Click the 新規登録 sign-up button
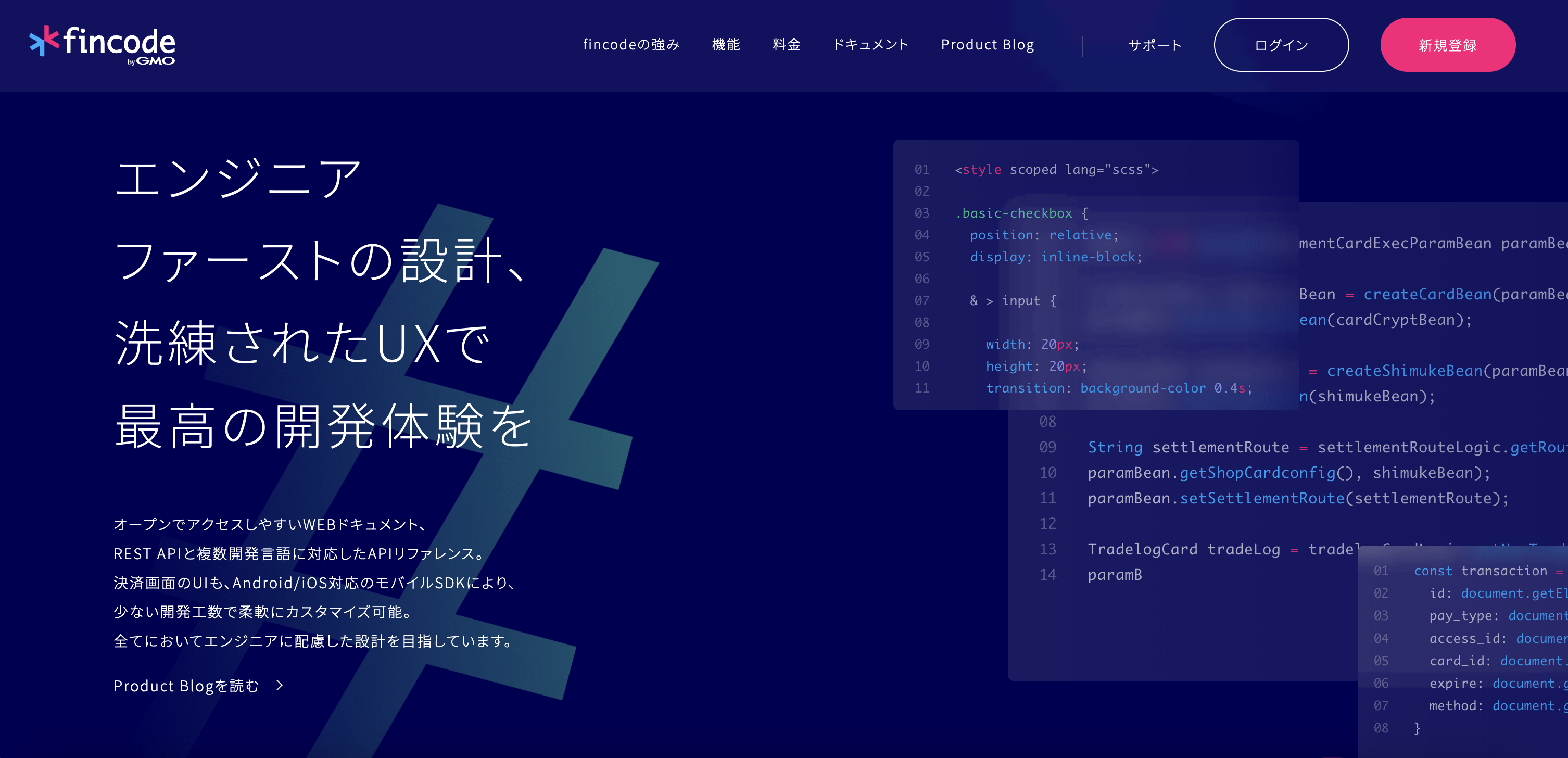The width and height of the screenshot is (1568, 758). click(x=1447, y=45)
